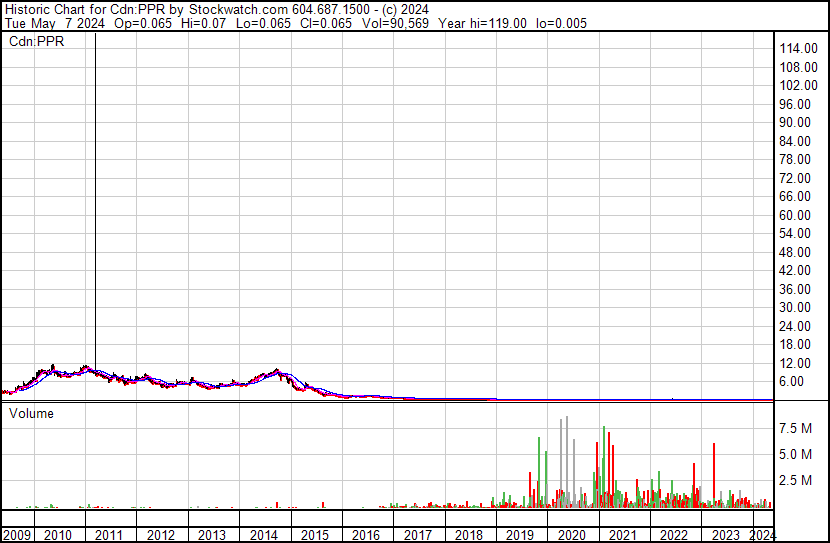Click the 72.00 price axis label
Viewport: 830px width, 543px height.
[795, 178]
